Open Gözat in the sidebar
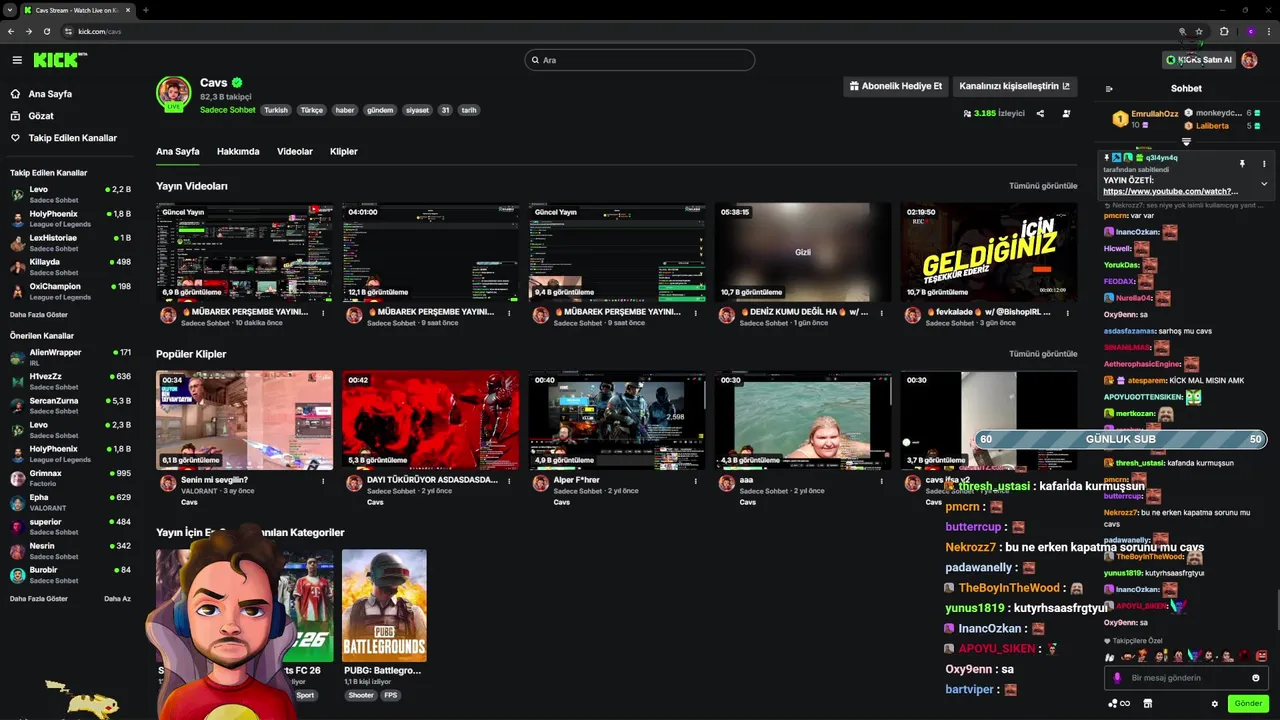Screen dimensions: 1280x720 41,116
